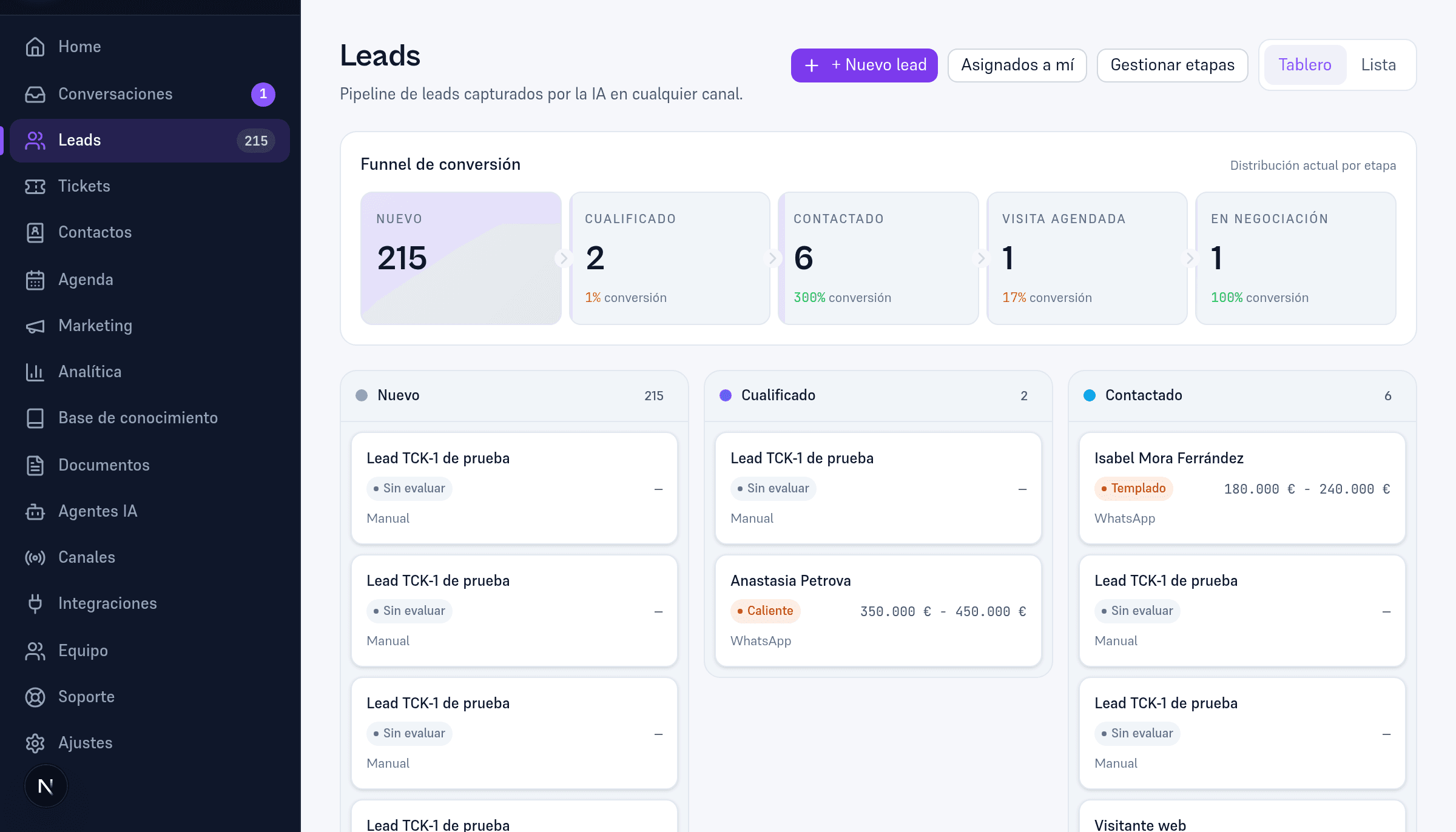Click the Canales broadcast icon

[35, 557]
